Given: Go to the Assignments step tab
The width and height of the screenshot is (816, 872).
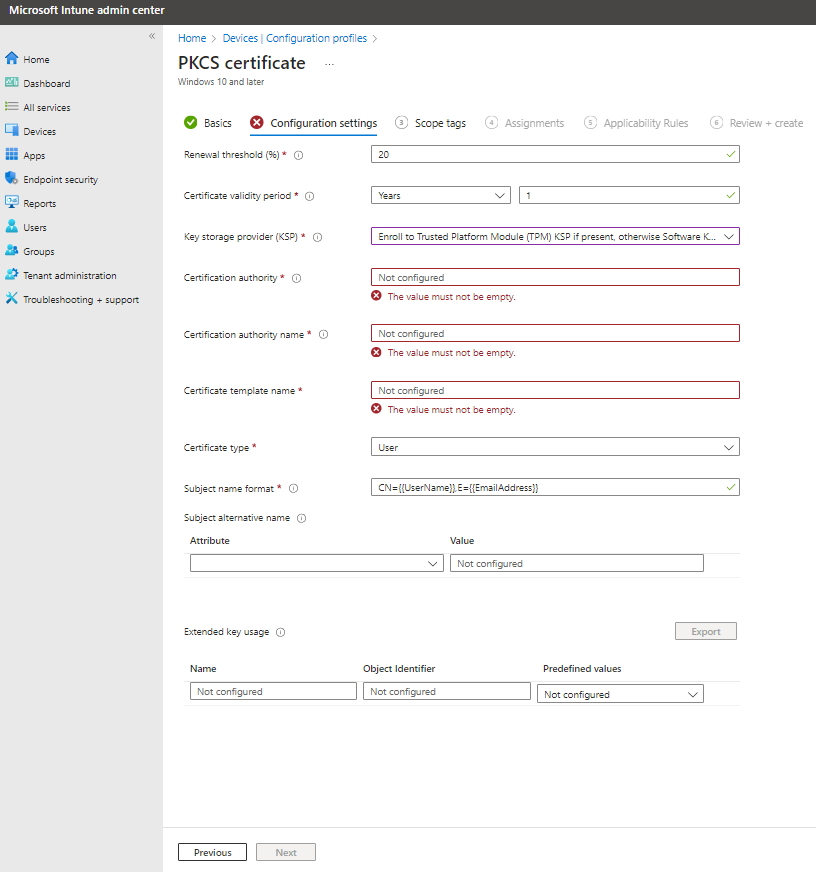Looking at the screenshot, I should [x=525, y=123].
